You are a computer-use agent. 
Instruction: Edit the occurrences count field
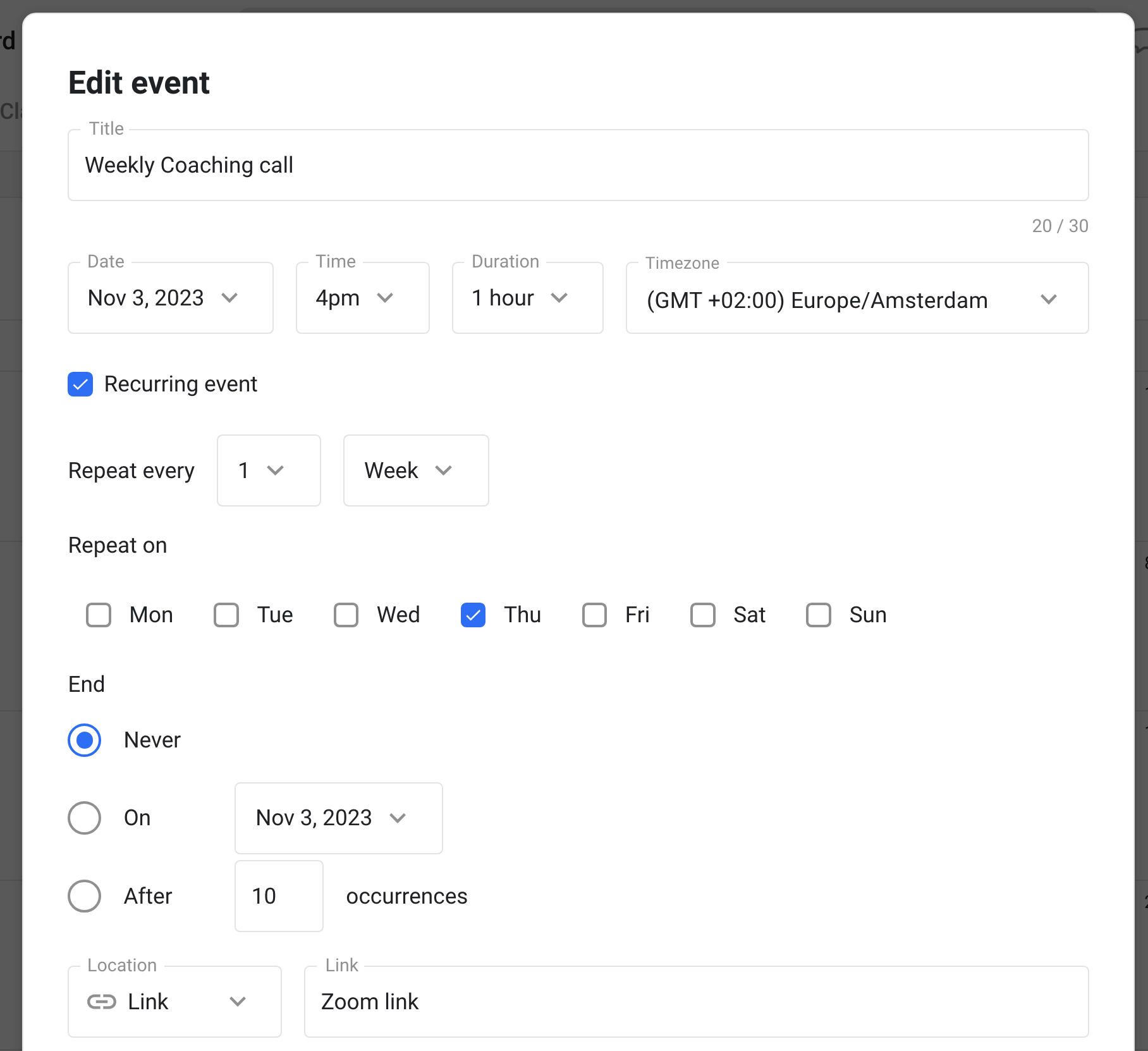tap(278, 895)
